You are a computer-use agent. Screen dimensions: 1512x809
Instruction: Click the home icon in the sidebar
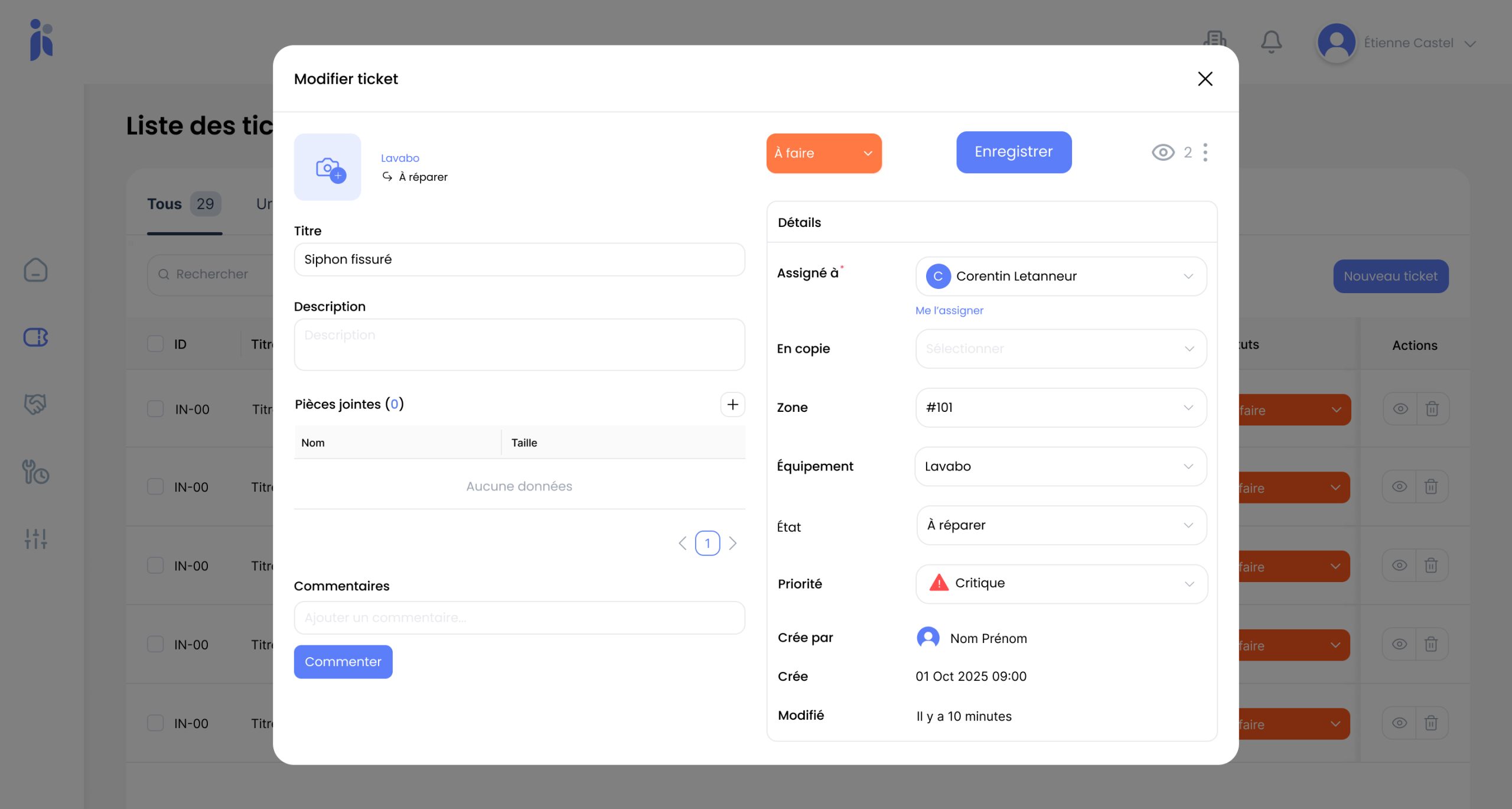(35, 270)
